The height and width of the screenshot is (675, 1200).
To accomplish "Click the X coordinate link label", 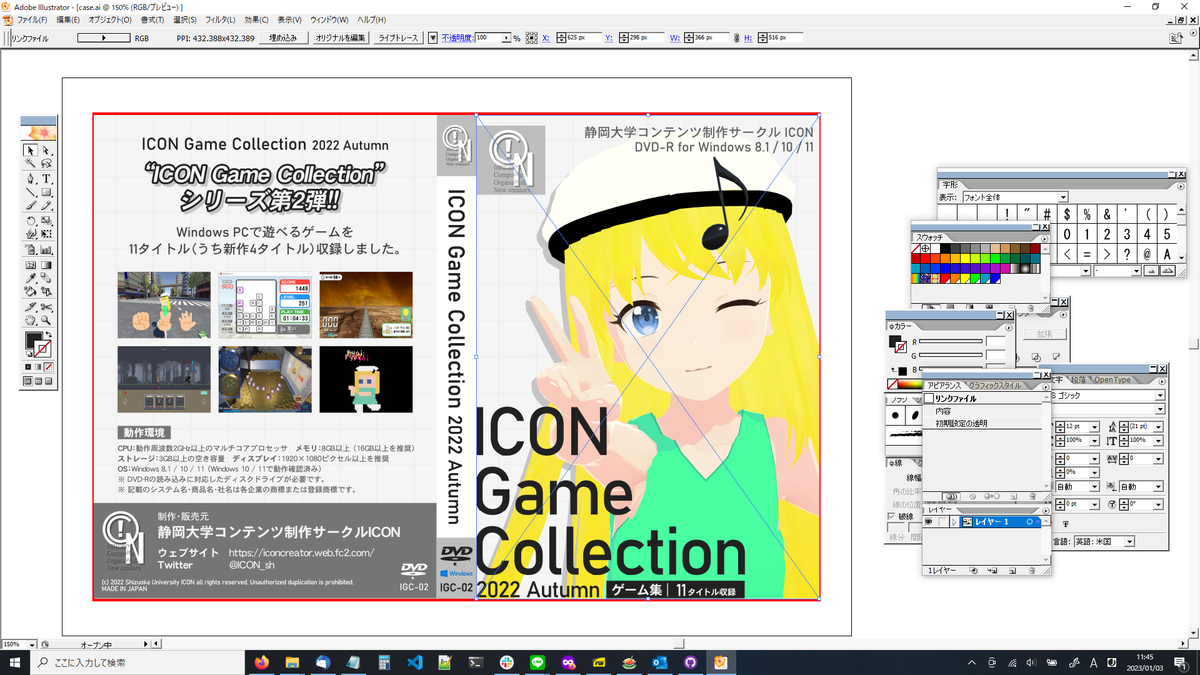I will (545, 37).
